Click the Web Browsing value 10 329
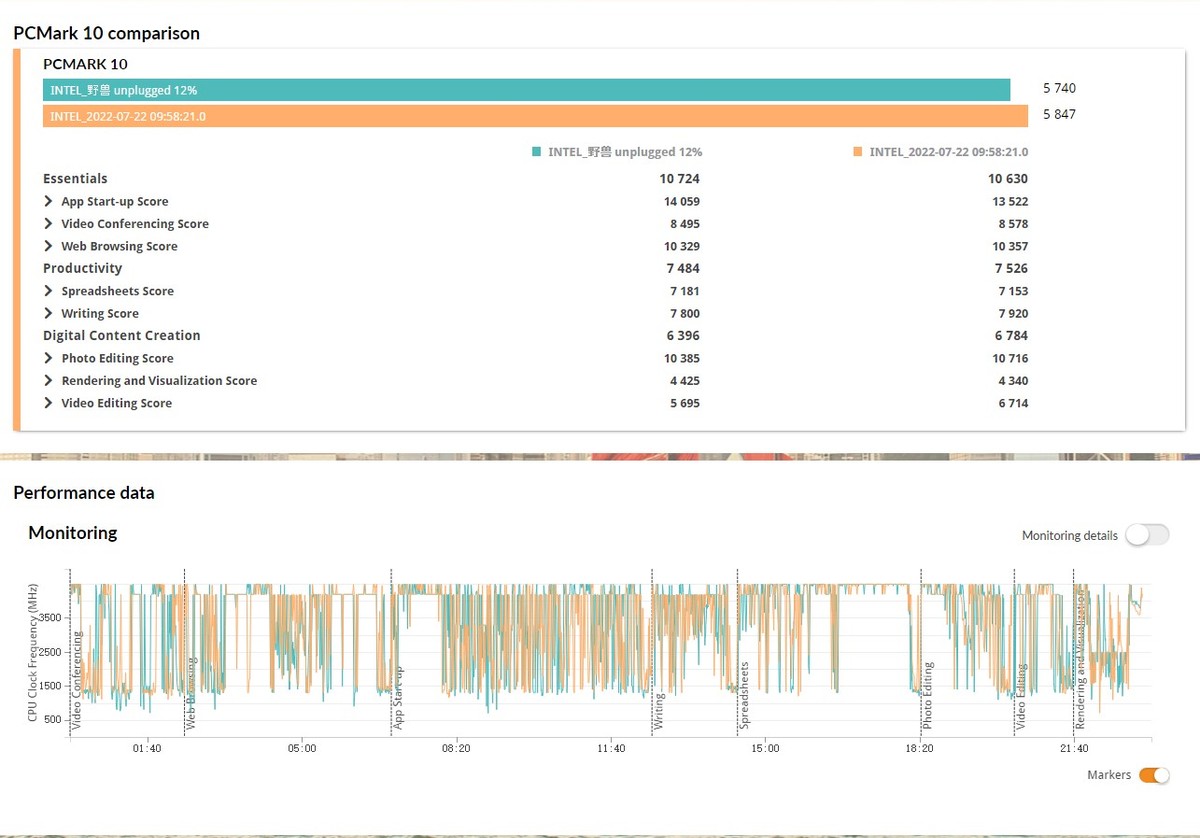 (682, 246)
